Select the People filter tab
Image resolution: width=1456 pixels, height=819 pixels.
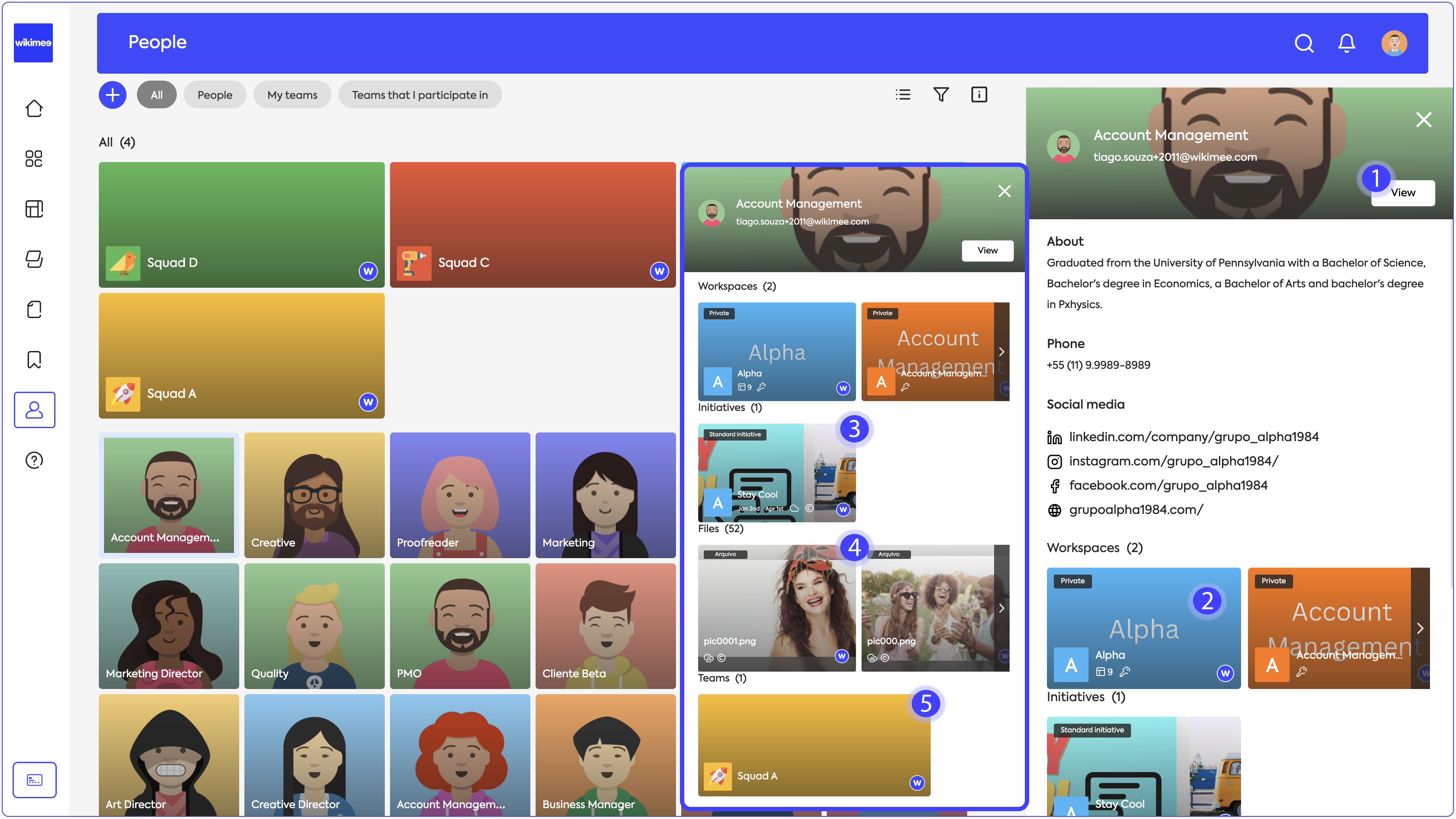click(x=215, y=95)
